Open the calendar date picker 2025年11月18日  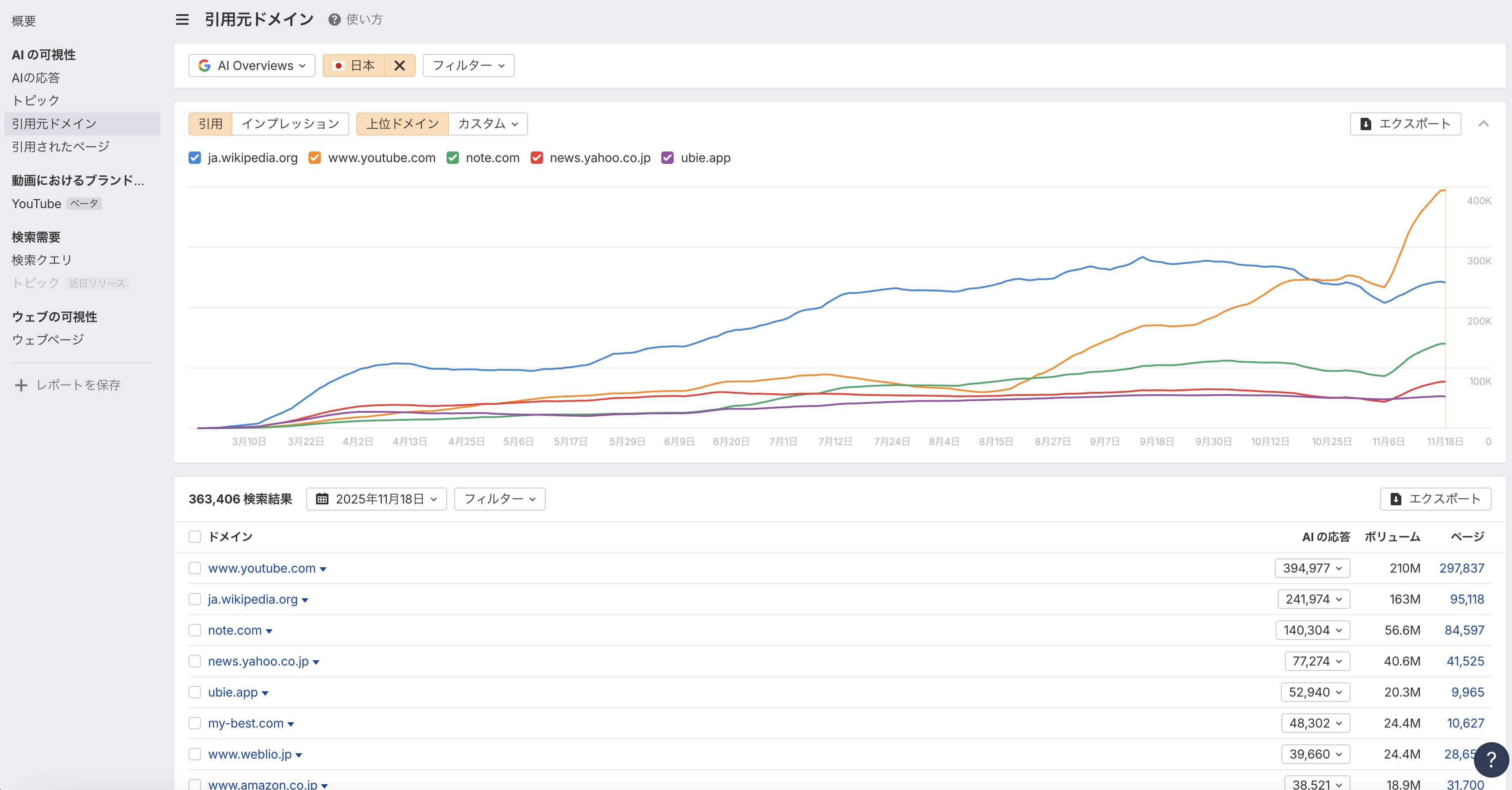point(376,499)
